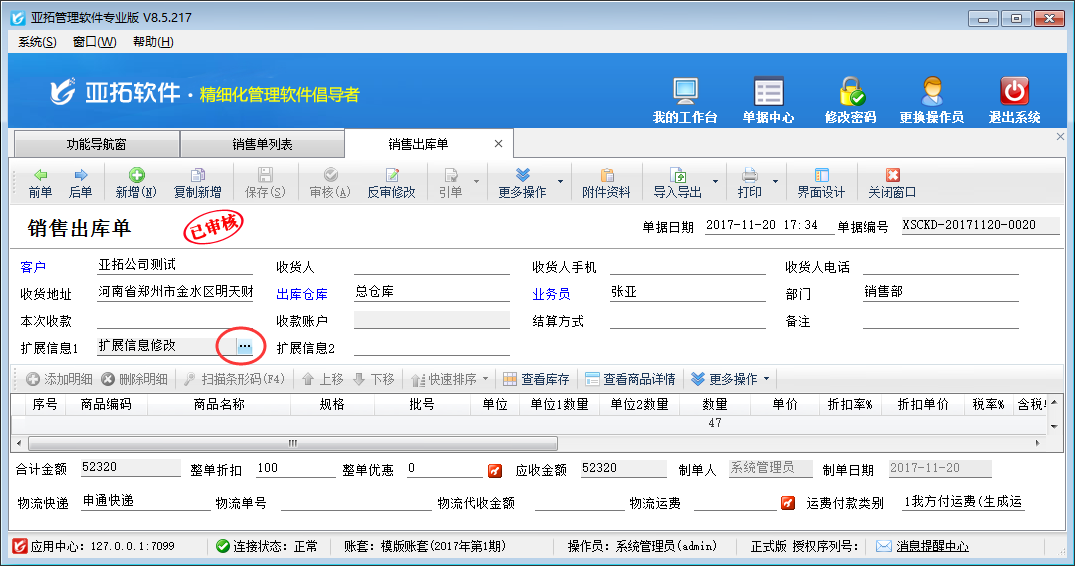Open the 系统 menu
Image resolution: width=1075 pixels, height=566 pixels.
(37, 42)
